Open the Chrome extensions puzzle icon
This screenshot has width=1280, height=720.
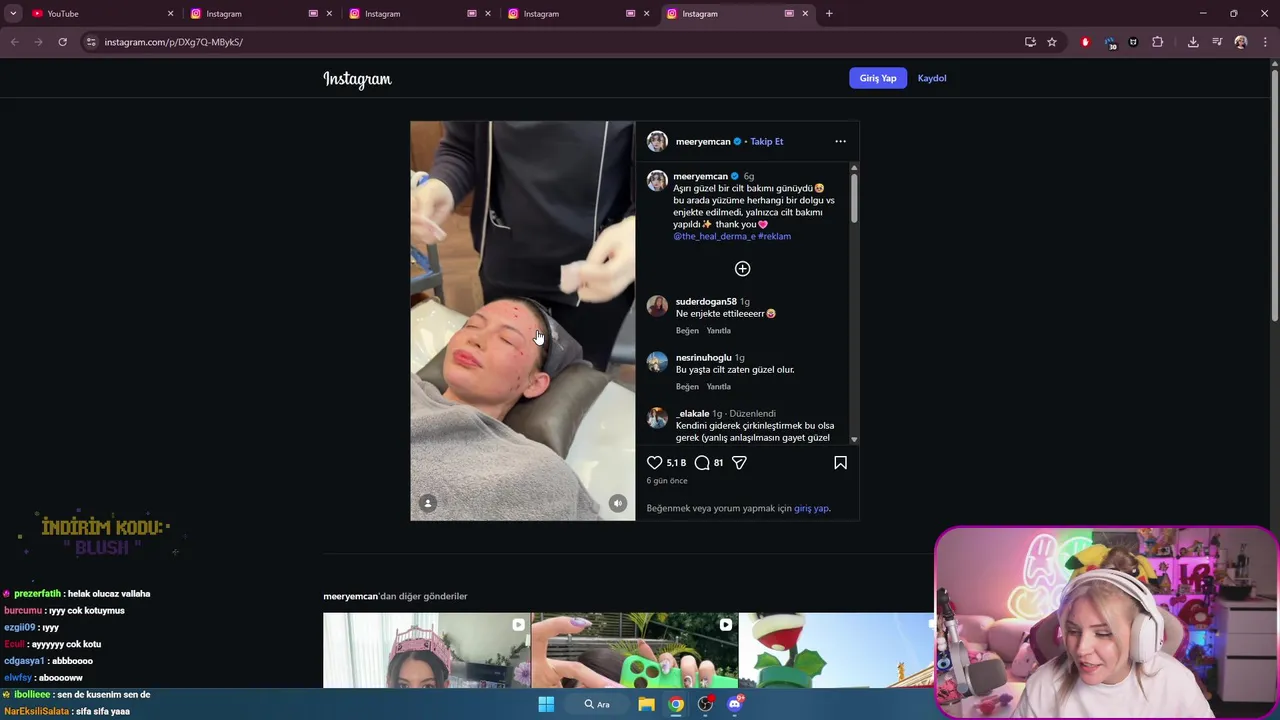(x=1158, y=42)
